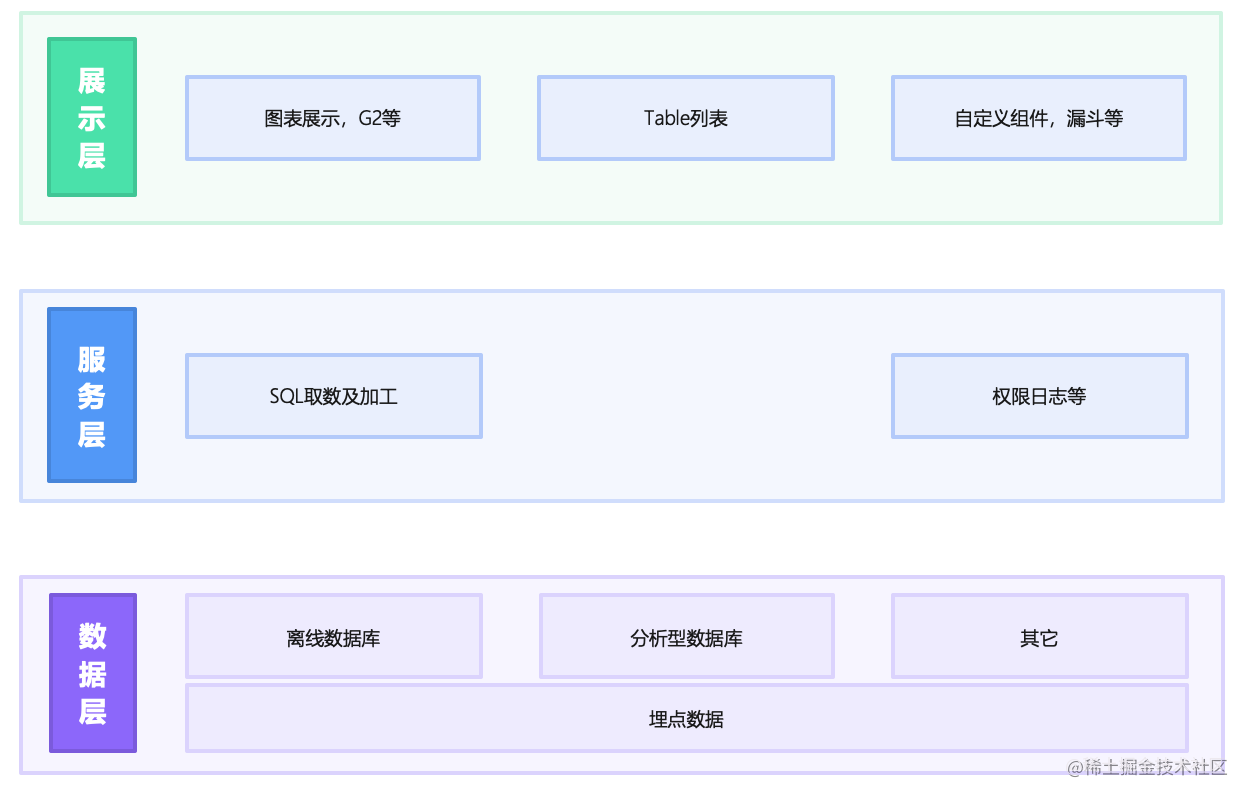
Task: Click the wide 埋点数据 box
Action: point(687,718)
